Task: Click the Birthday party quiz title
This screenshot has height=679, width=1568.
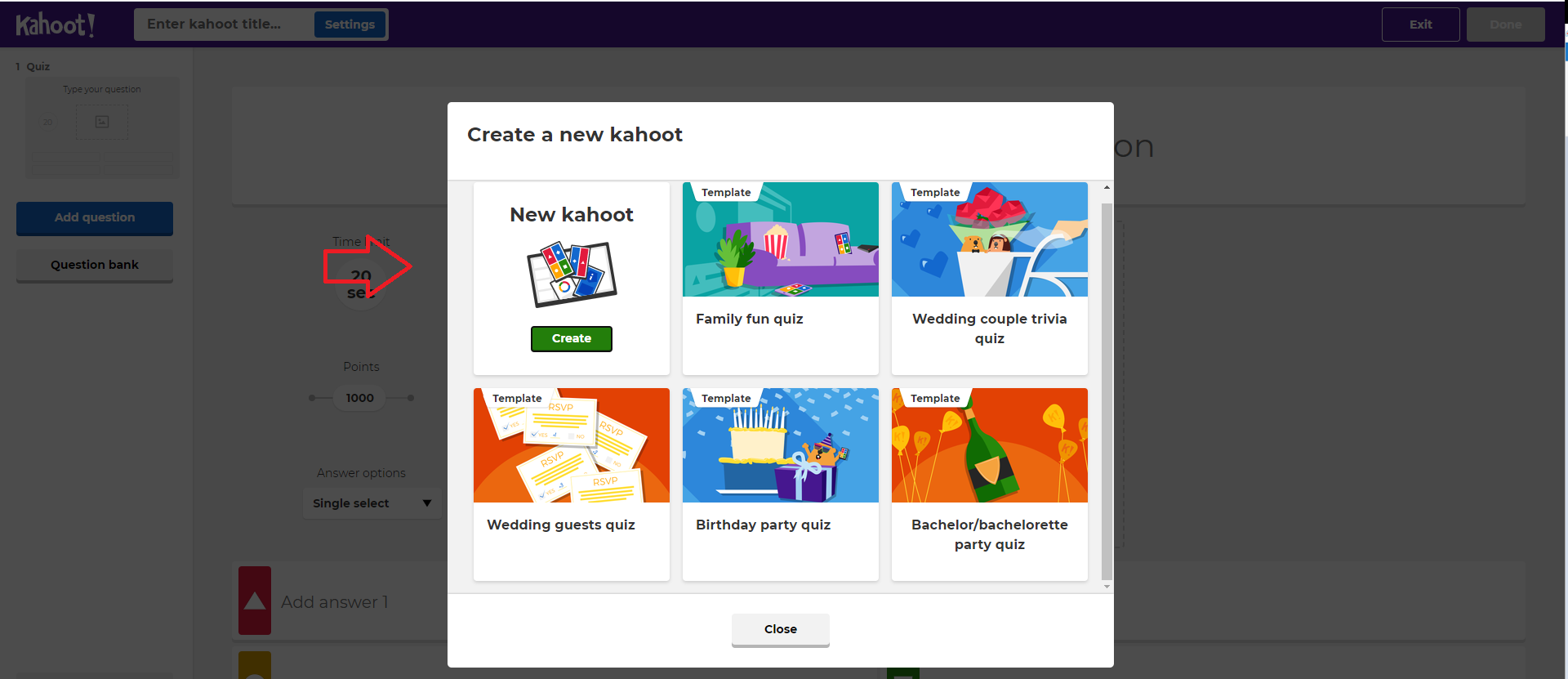Action: 764,525
